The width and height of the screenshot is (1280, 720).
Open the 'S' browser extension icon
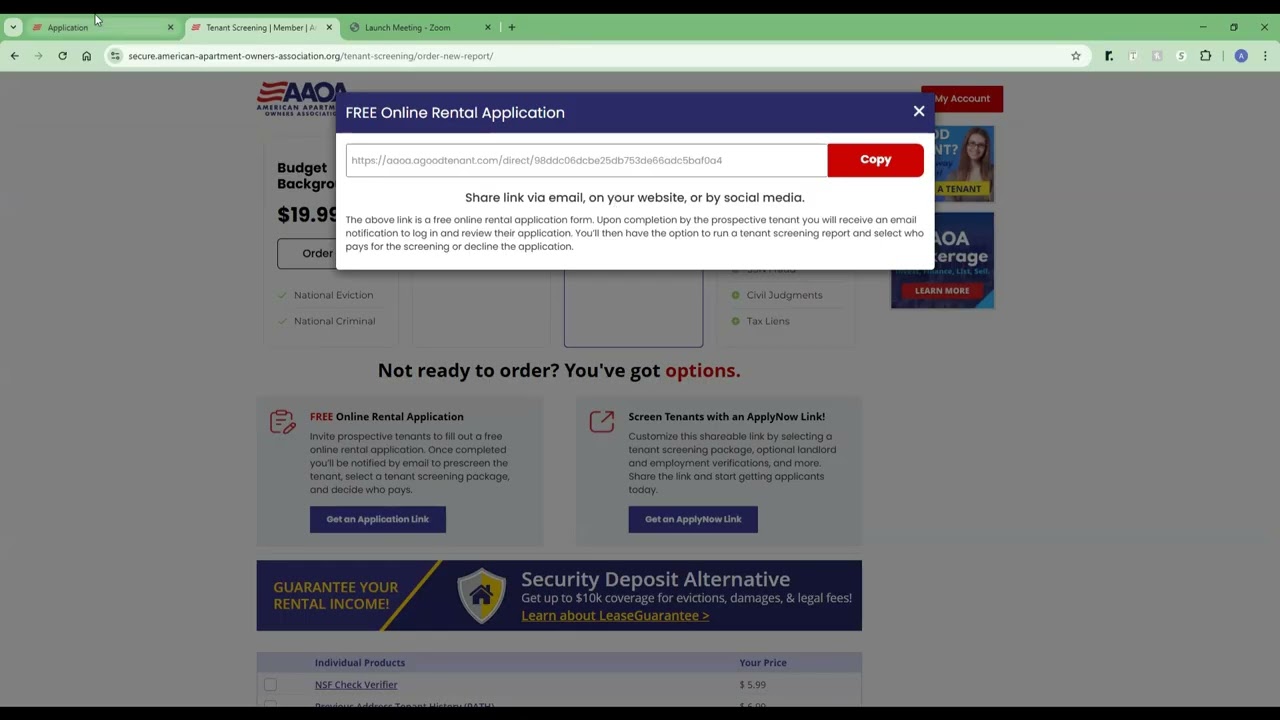tap(1181, 56)
